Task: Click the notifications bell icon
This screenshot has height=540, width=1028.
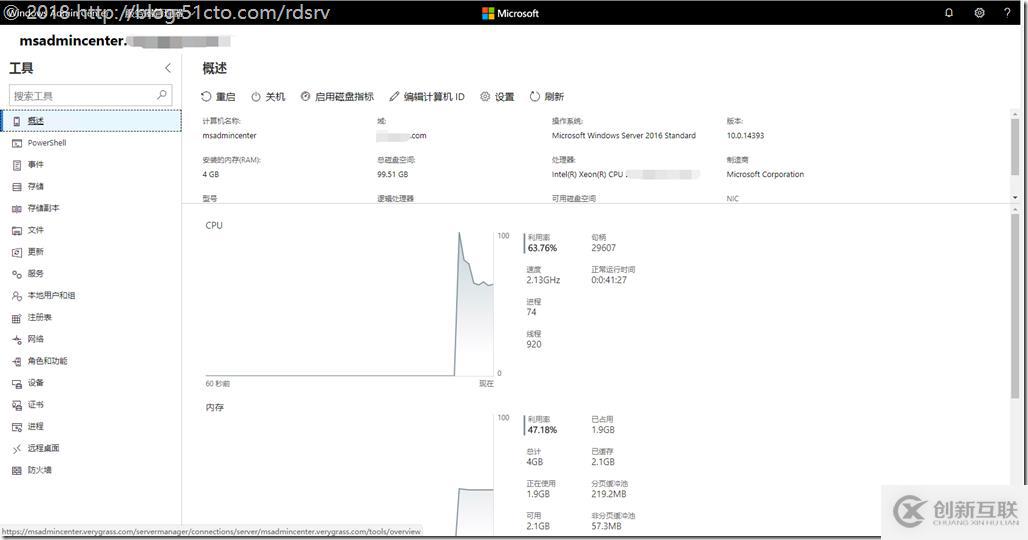Action: 949,12
